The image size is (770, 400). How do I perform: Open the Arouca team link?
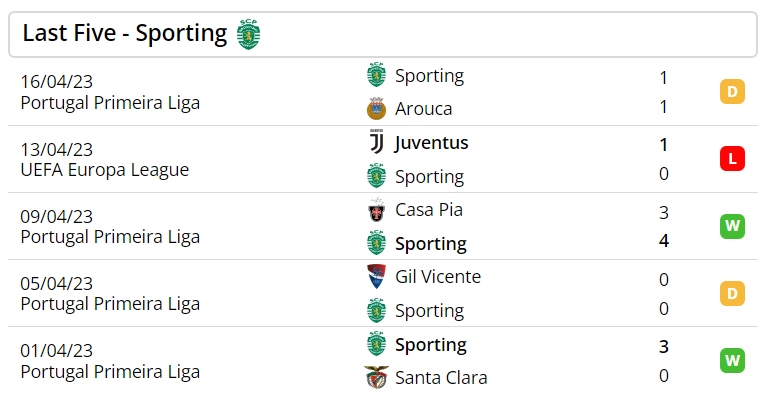pyautogui.click(x=424, y=109)
